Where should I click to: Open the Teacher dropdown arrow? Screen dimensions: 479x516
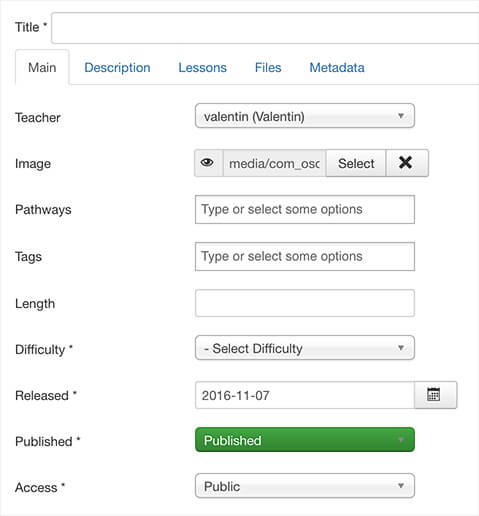pos(401,116)
